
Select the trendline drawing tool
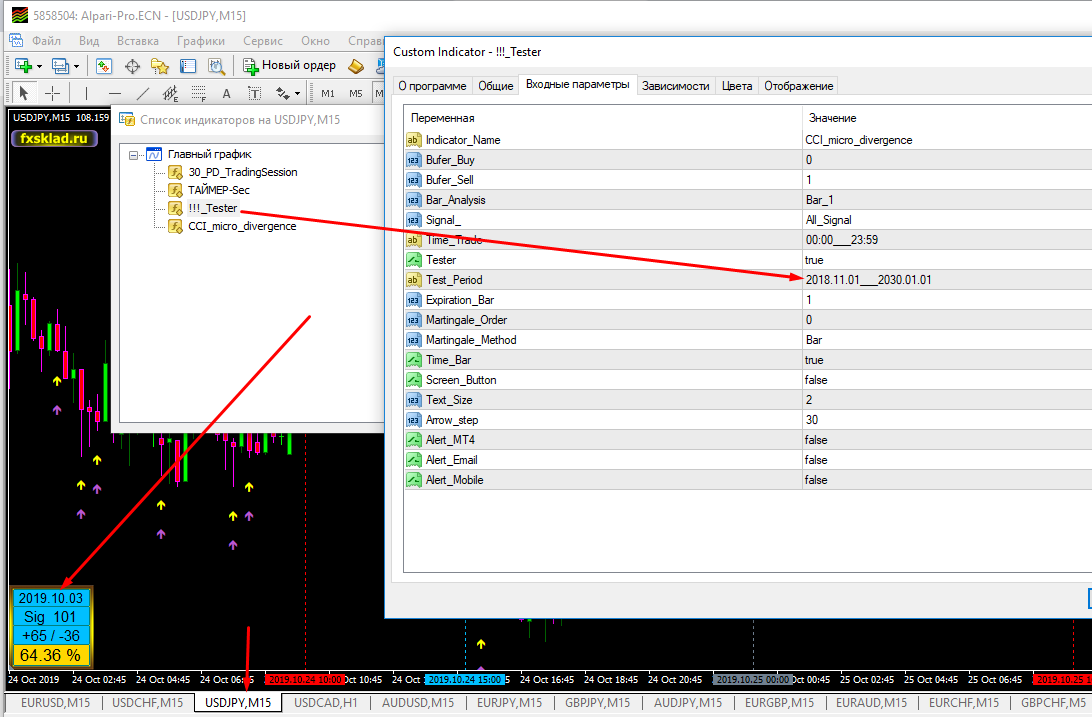[x=143, y=93]
